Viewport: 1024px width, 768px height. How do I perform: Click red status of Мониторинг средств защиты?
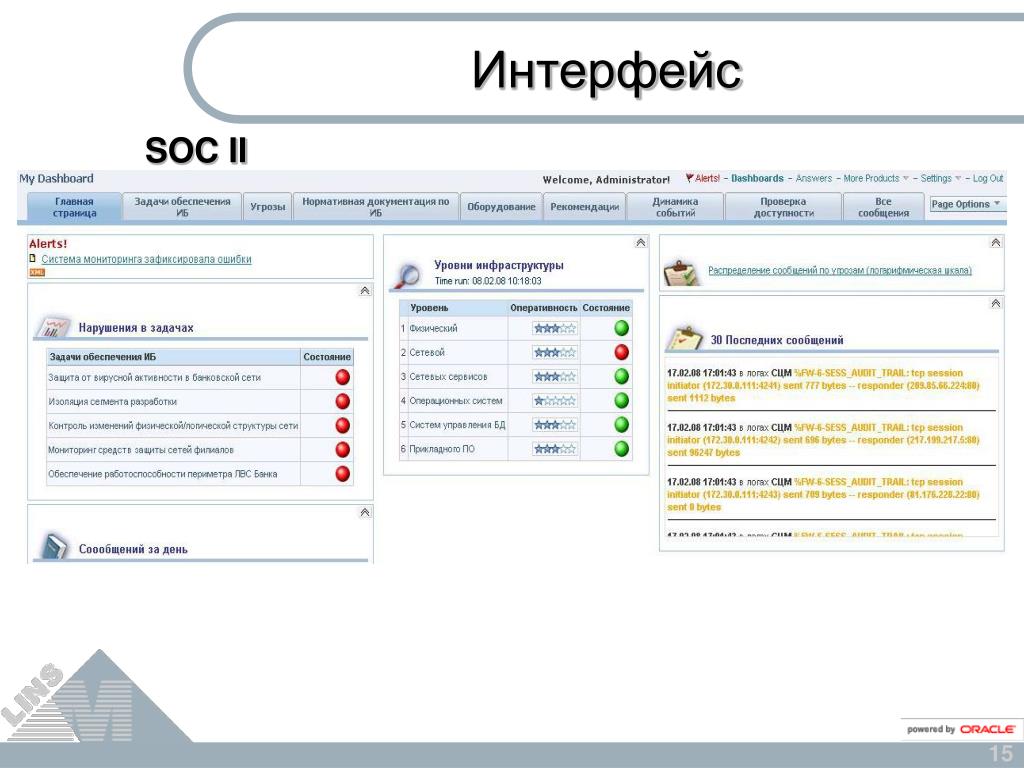[x=342, y=449]
